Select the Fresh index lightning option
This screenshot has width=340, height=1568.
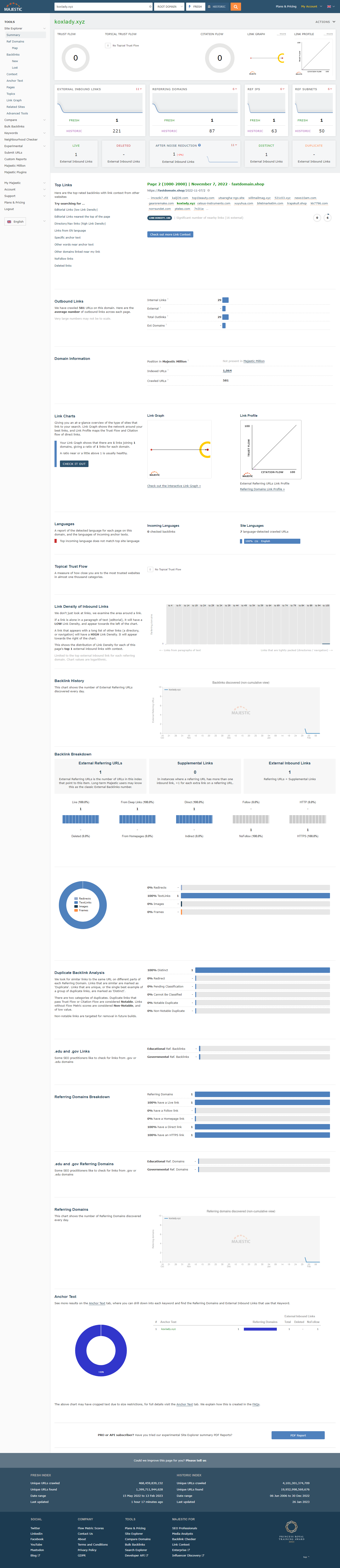[x=195, y=7]
